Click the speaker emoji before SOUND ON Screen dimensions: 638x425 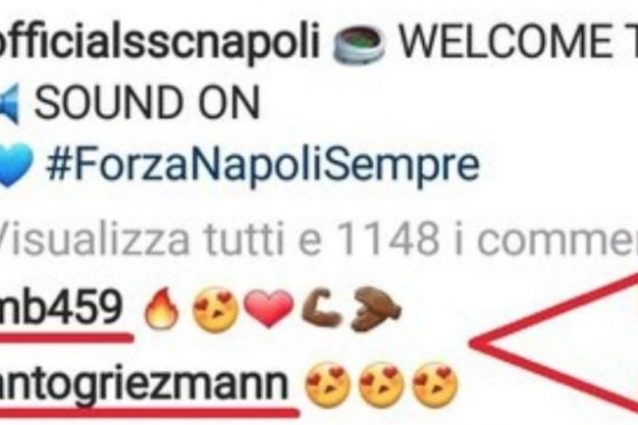tap(9, 103)
